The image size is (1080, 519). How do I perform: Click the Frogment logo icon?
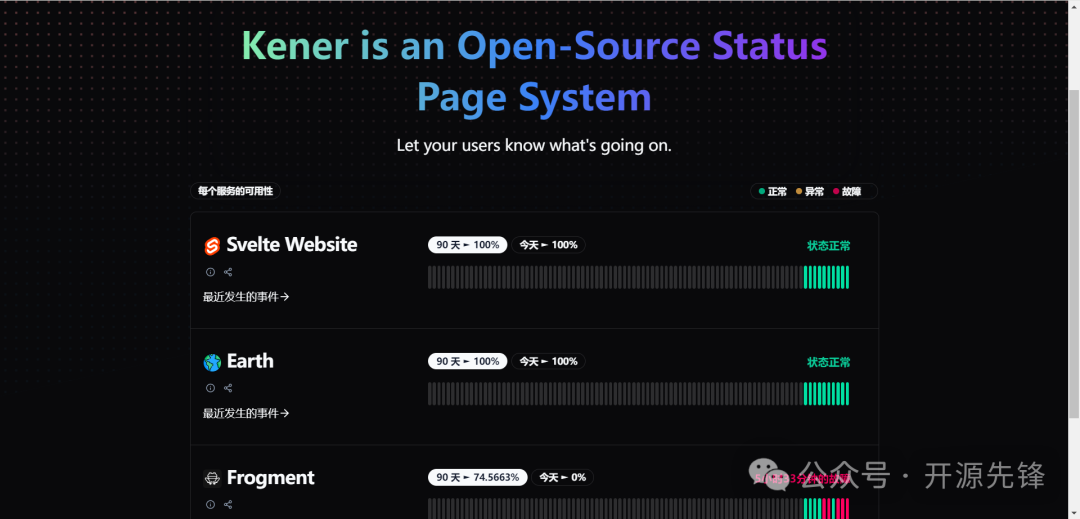pos(212,478)
